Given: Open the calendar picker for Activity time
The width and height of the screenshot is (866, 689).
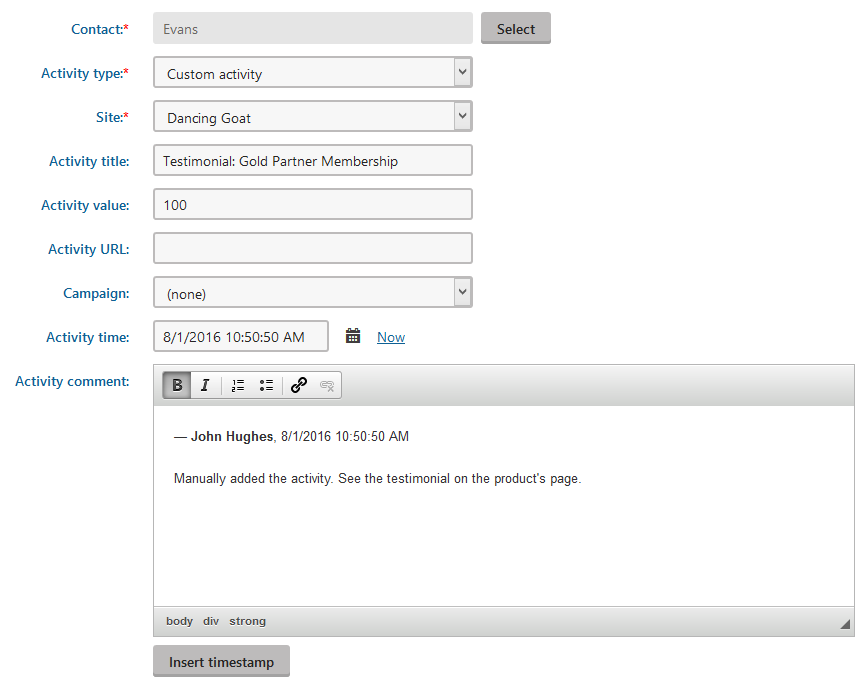Looking at the screenshot, I should coord(353,336).
